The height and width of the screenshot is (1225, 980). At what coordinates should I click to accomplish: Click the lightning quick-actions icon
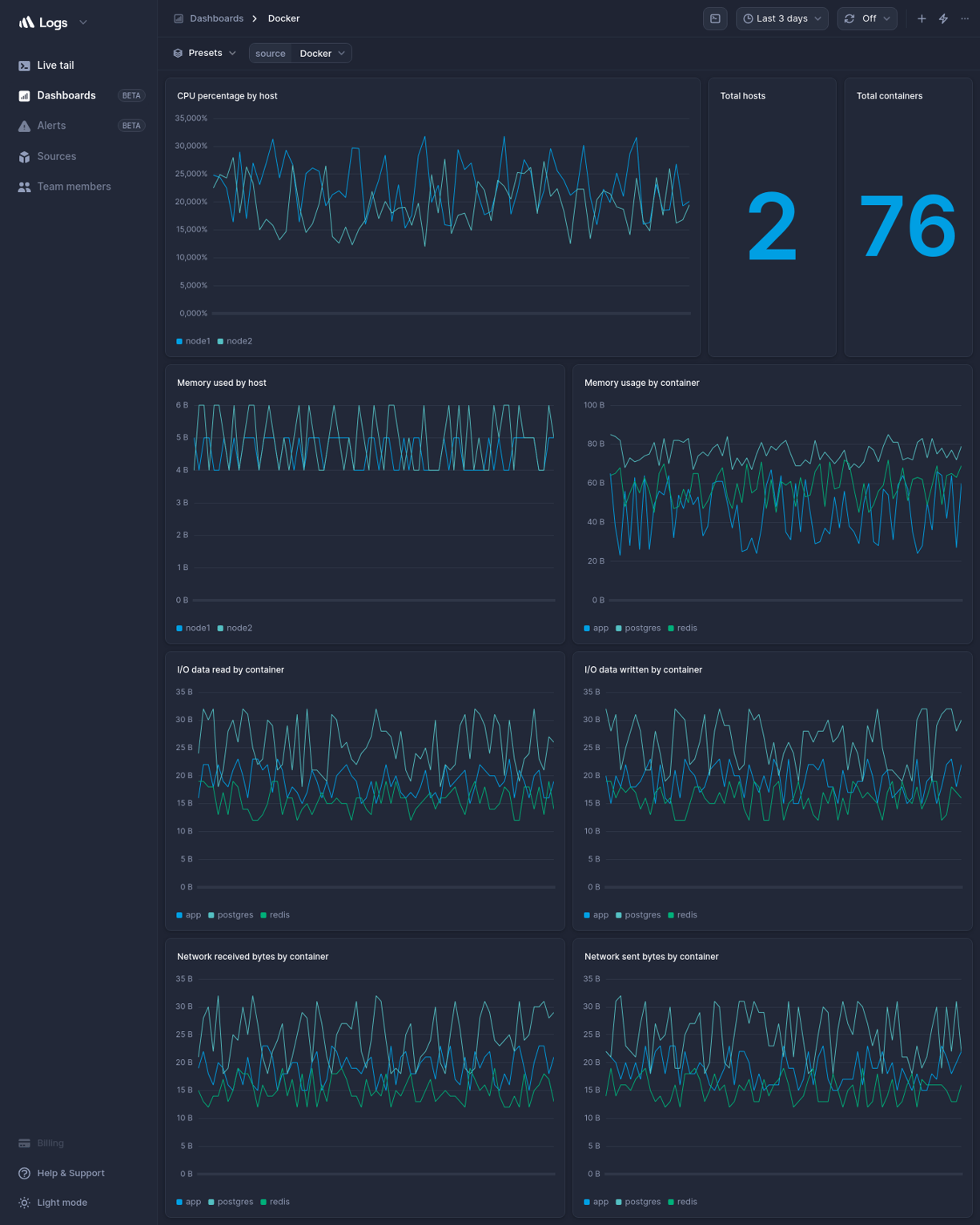tap(942, 18)
